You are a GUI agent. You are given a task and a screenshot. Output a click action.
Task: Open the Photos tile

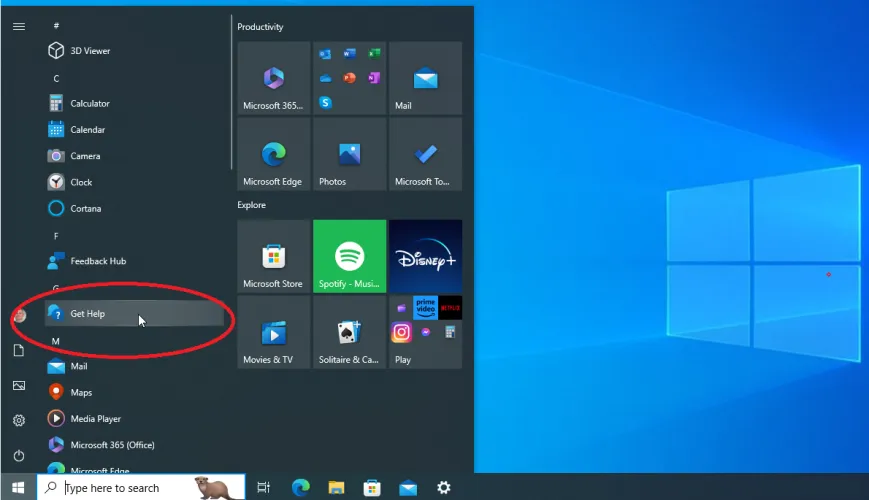349,154
